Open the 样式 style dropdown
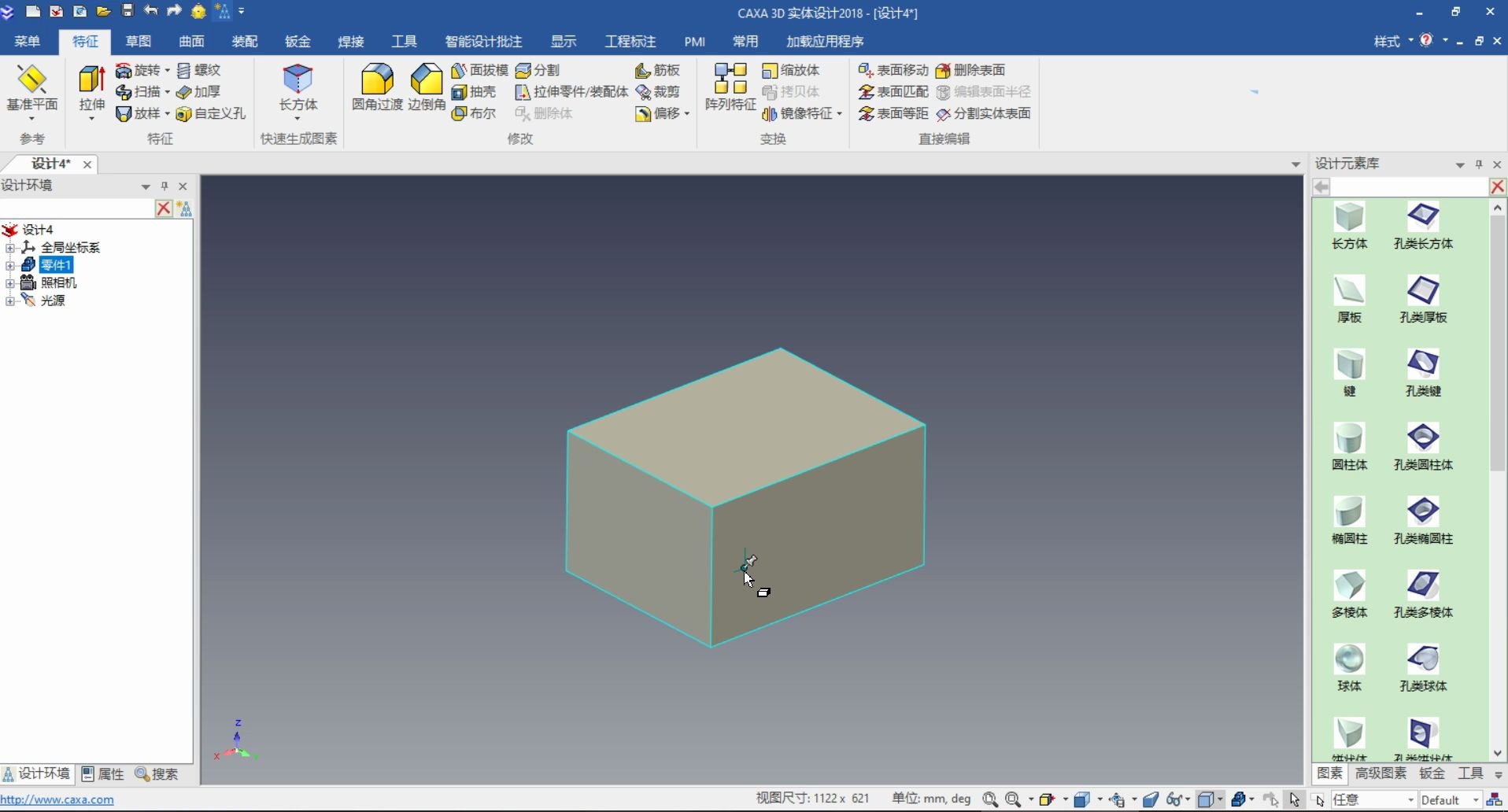This screenshot has width=1508, height=812. click(x=1393, y=41)
